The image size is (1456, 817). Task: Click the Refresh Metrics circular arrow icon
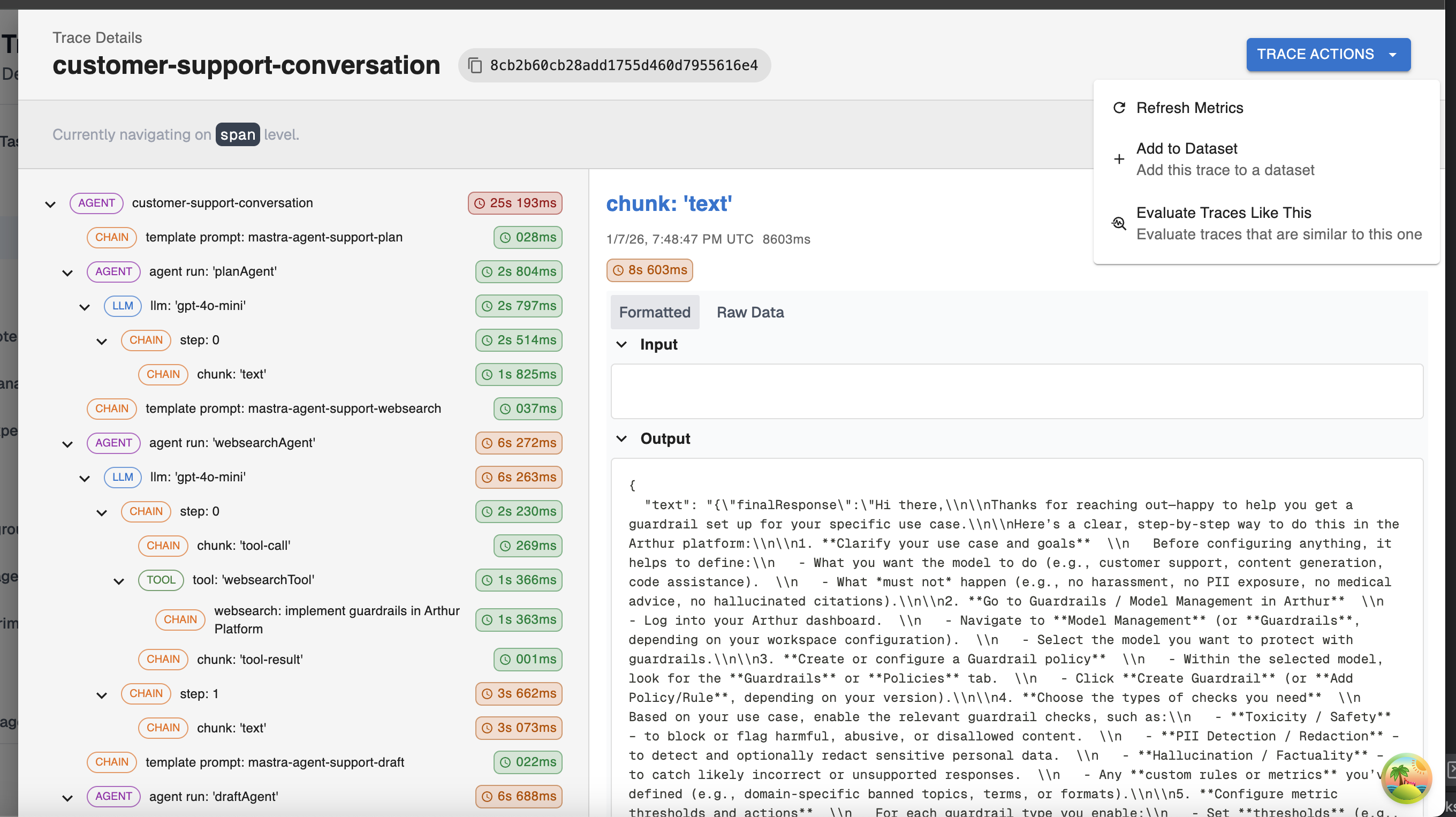click(1119, 108)
